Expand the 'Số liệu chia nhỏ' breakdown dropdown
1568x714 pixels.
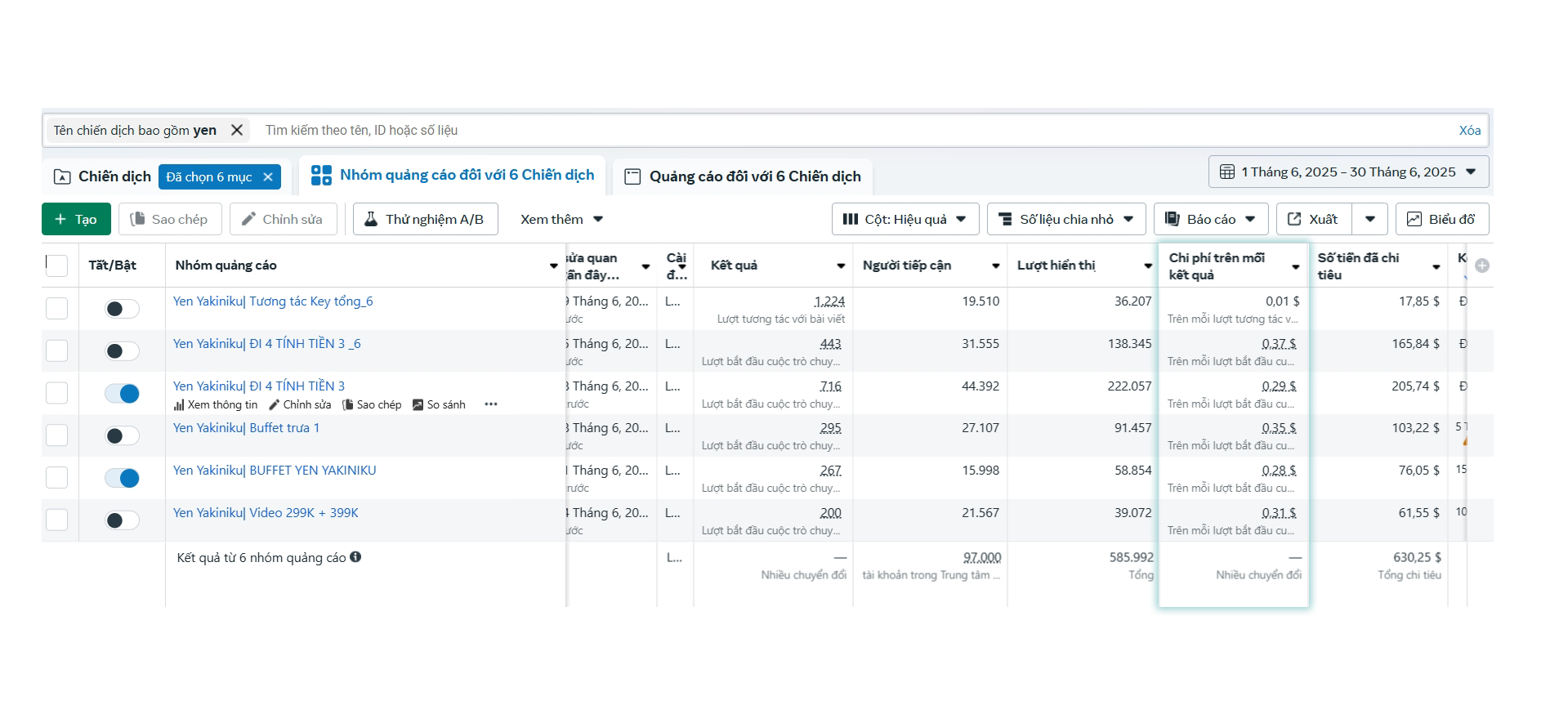pyautogui.click(x=1065, y=219)
